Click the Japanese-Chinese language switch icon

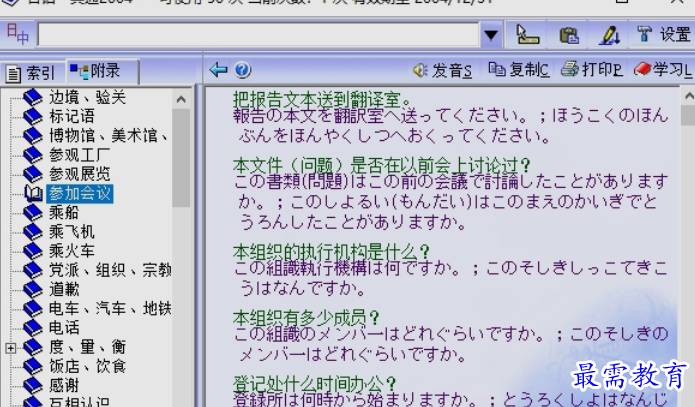pyautogui.click(x=17, y=34)
